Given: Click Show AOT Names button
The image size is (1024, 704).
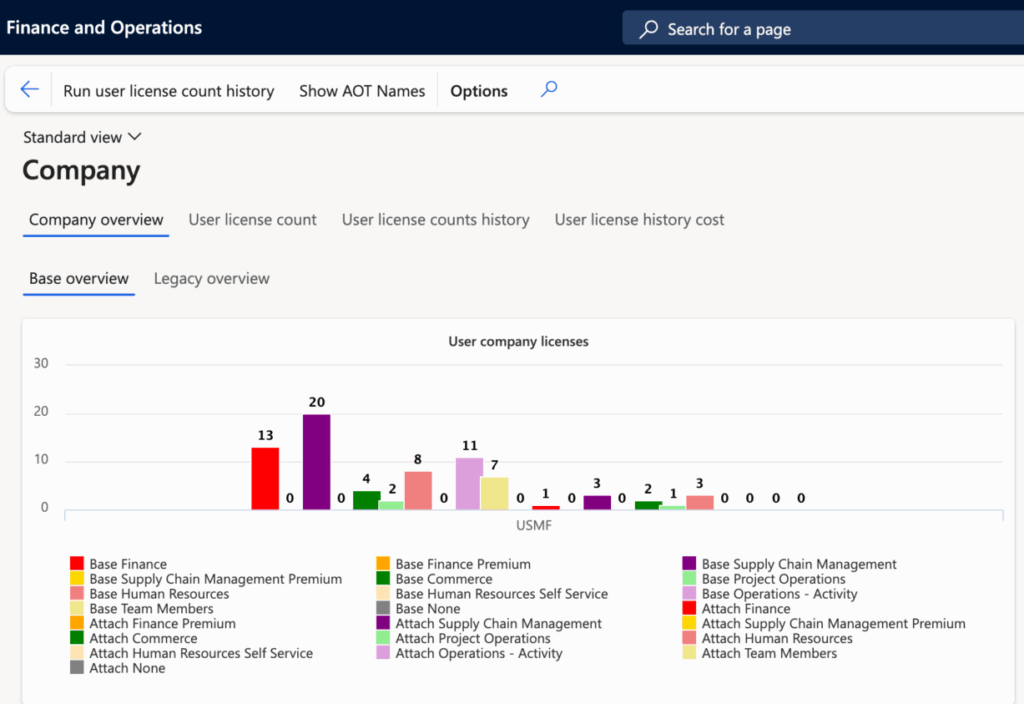Looking at the screenshot, I should tap(362, 91).
